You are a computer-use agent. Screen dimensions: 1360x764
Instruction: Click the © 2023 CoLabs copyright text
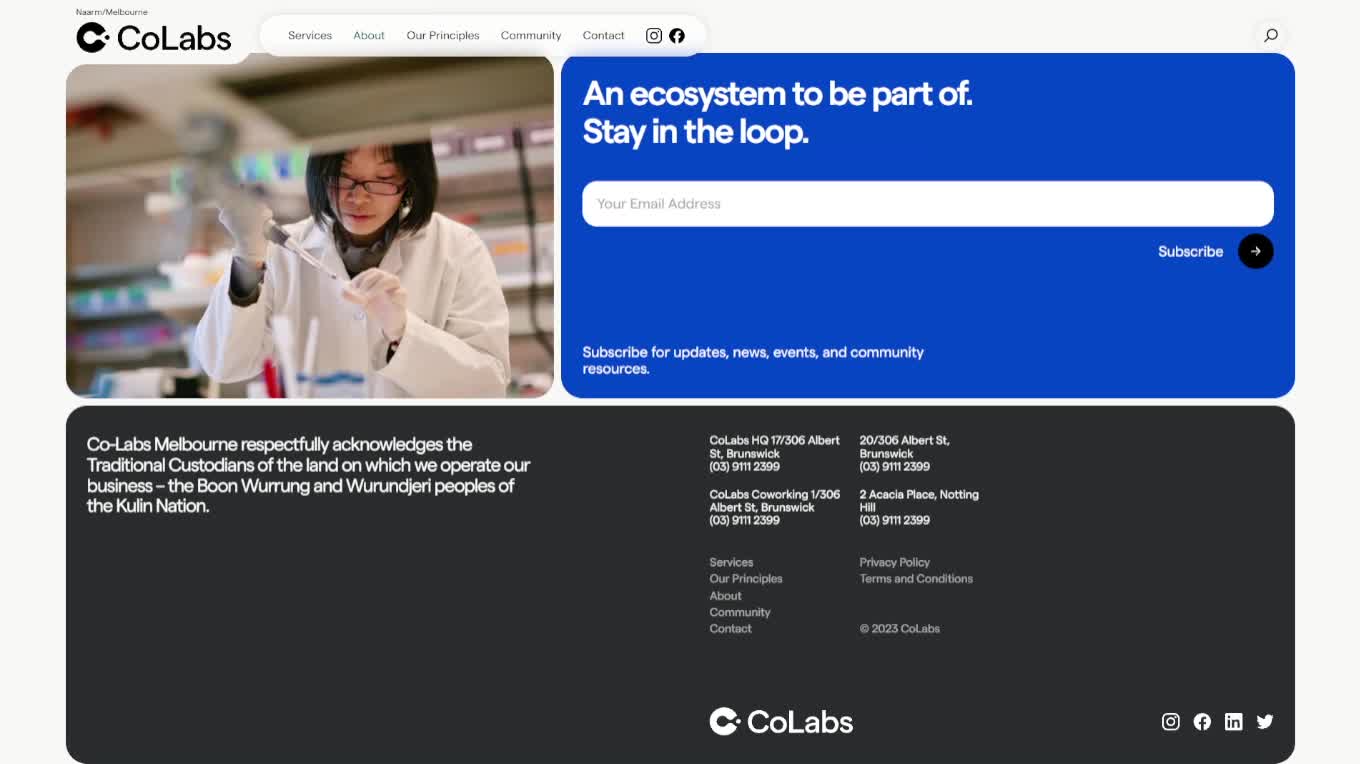[900, 629]
